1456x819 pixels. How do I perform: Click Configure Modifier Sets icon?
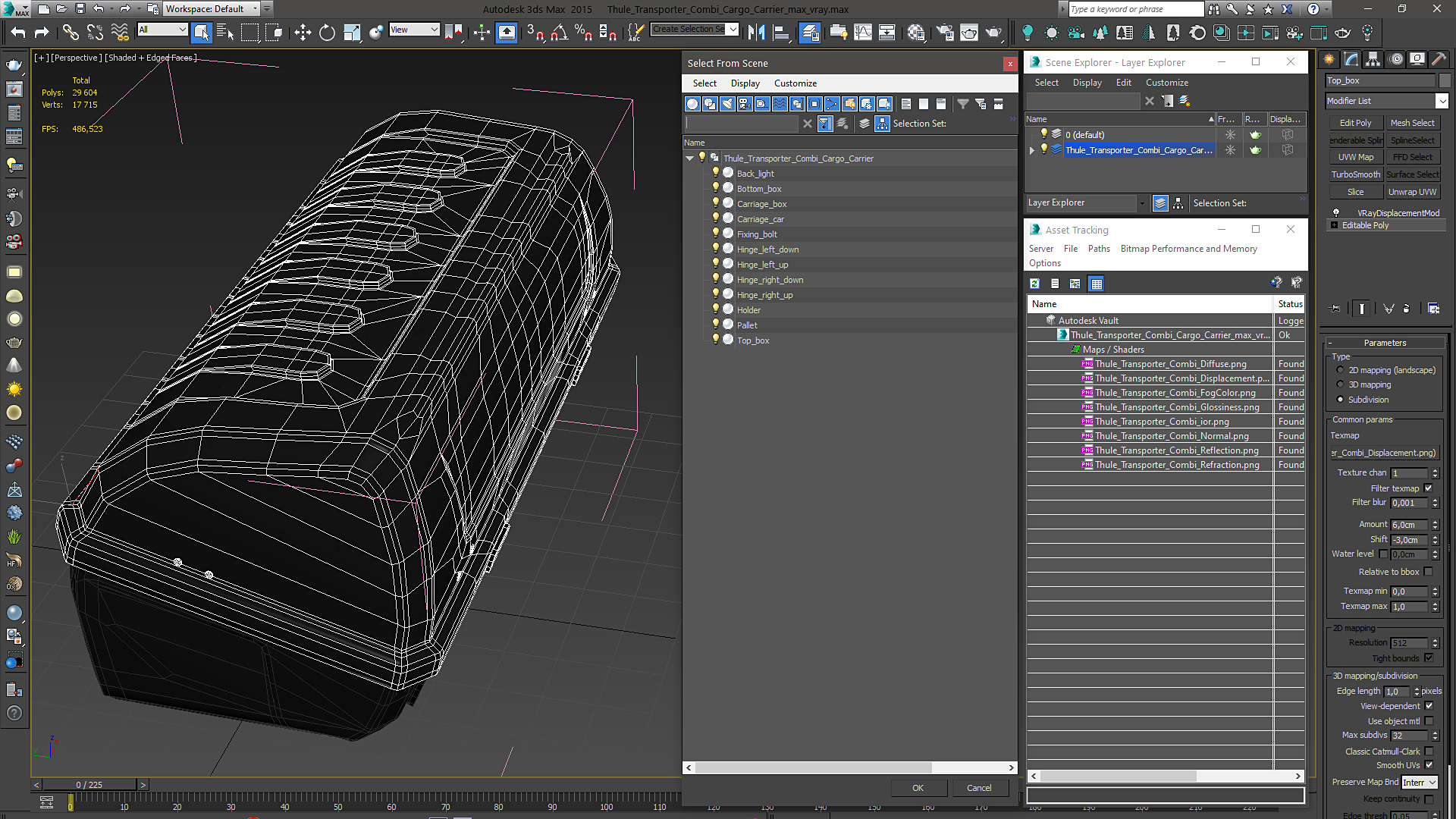click(x=1433, y=309)
